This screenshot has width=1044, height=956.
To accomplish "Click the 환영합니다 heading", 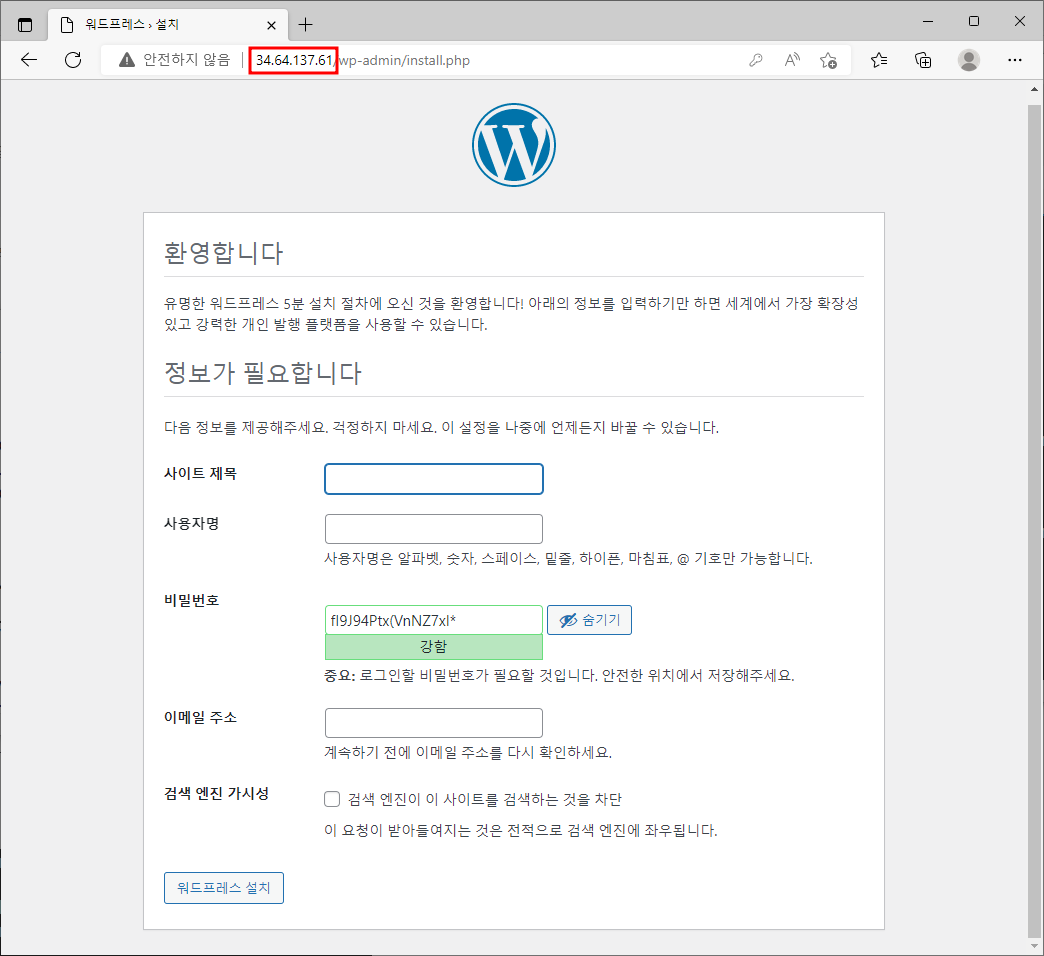I will point(224,253).
